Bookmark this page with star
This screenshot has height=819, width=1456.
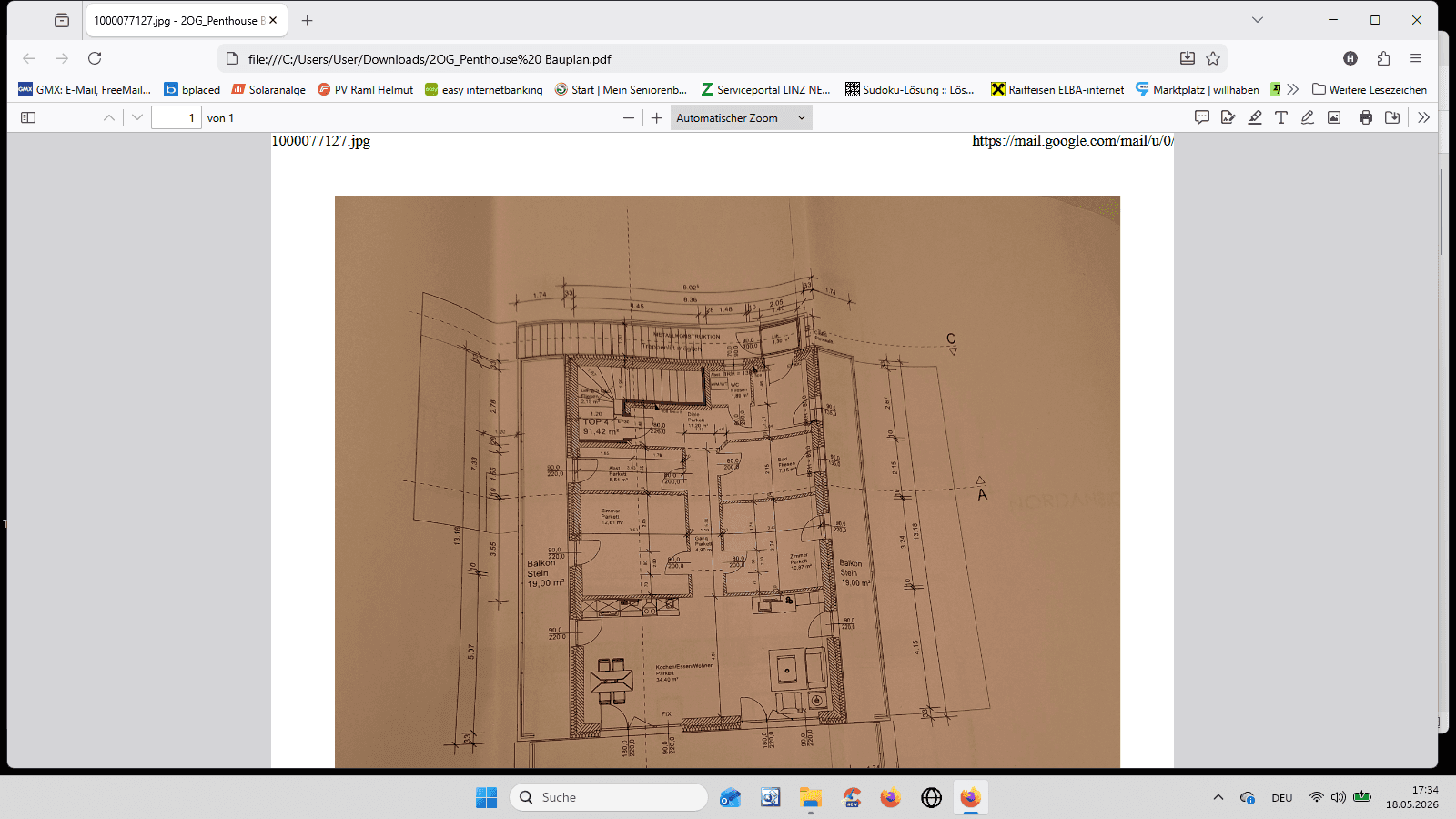coord(1213,58)
